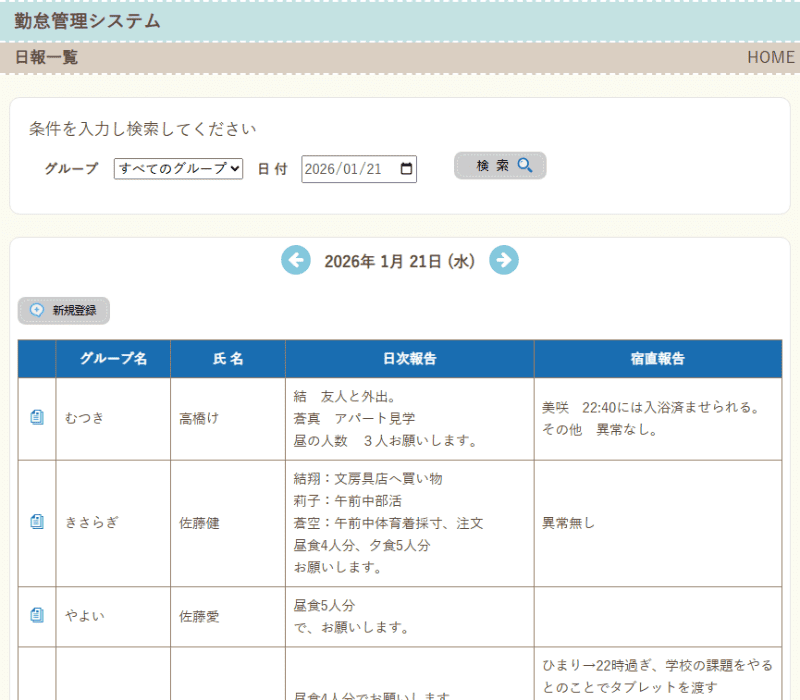Open report document icon for きさらぎ row
This screenshot has height=700, width=800.
(x=37, y=522)
